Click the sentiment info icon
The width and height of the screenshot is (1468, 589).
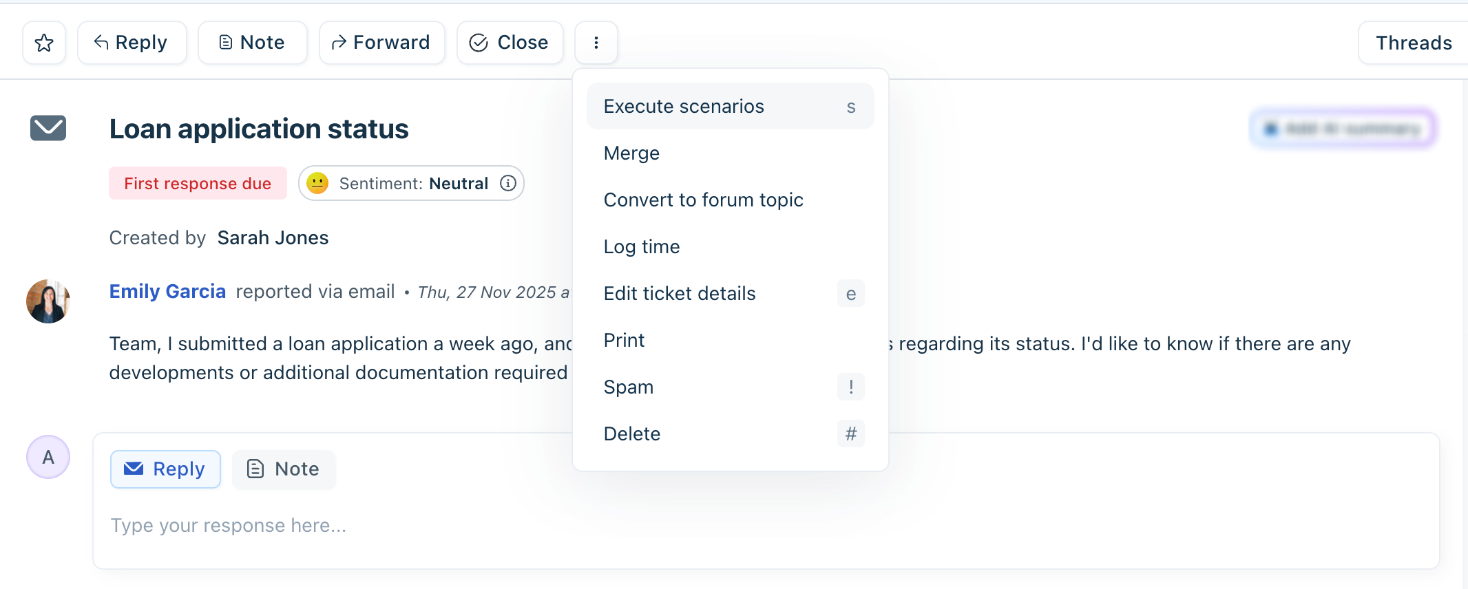click(508, 184)
